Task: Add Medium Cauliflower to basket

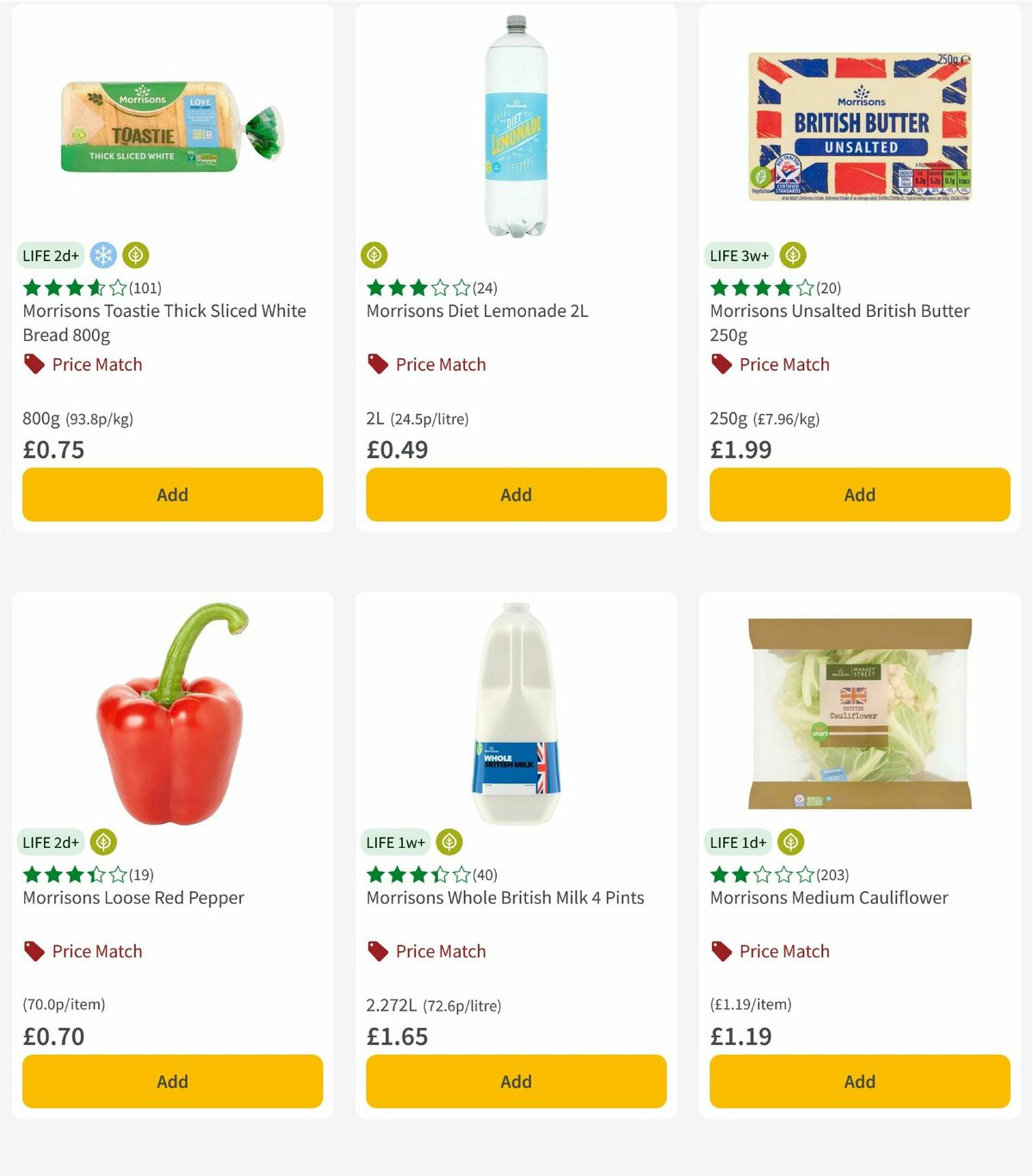Action: [x=859, y=1081]
